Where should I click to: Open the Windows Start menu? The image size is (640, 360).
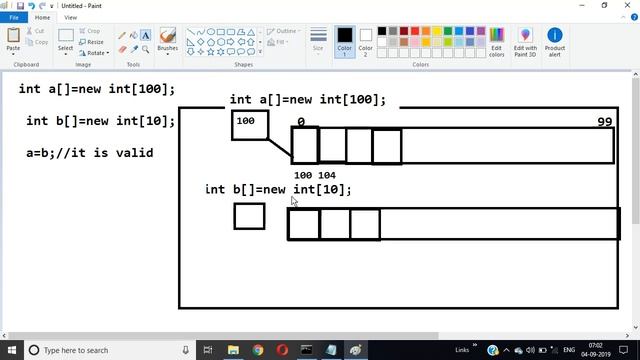click(x=12, y=350)
